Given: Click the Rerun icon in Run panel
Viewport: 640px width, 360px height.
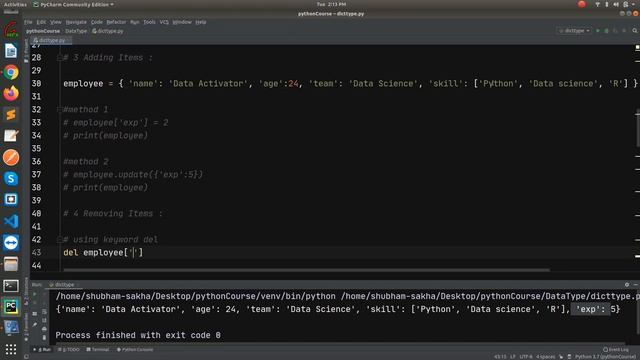Looking at the screenshot, I should [35, 294].
